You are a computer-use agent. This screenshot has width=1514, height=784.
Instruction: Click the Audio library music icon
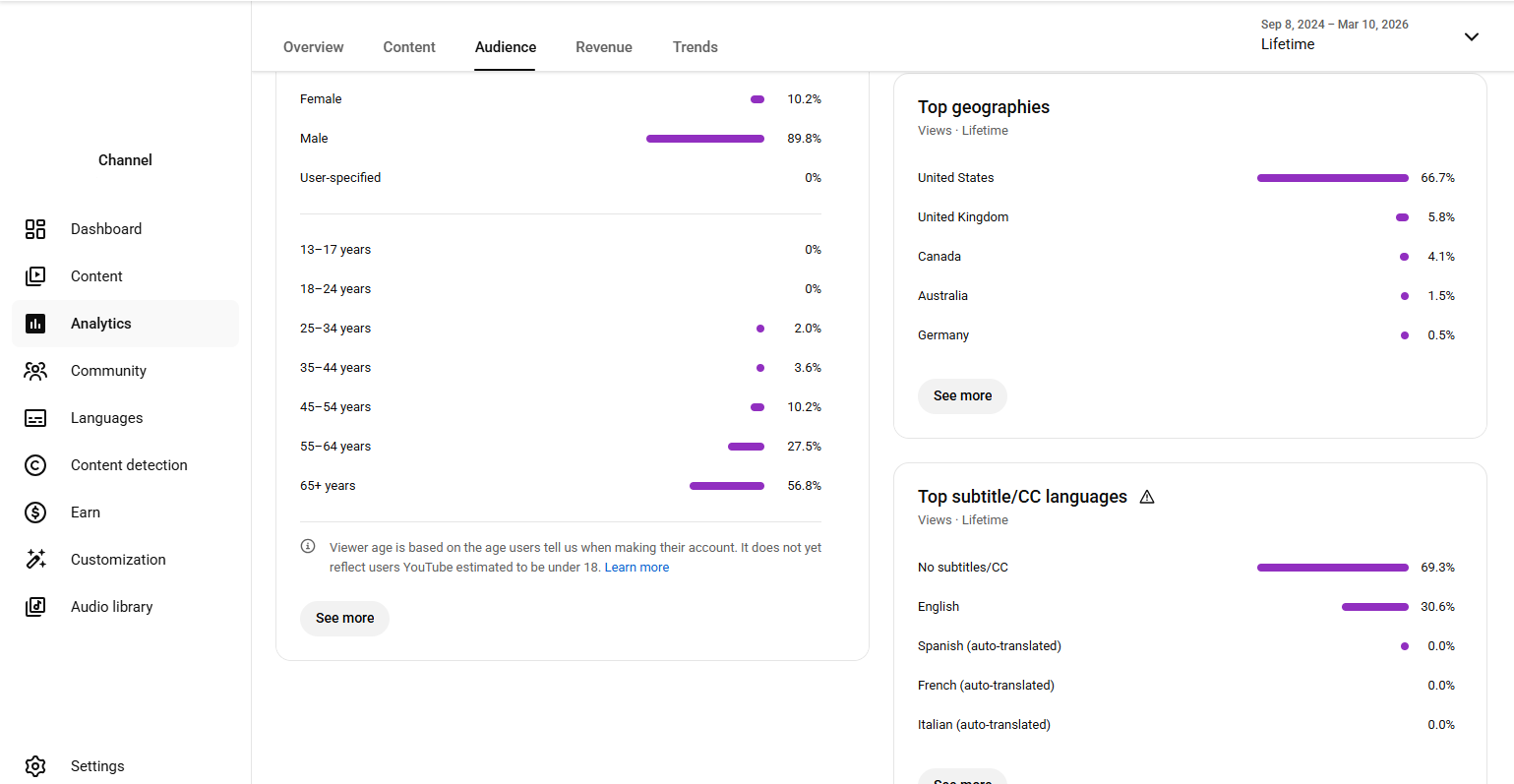click(x=35, y=607)
